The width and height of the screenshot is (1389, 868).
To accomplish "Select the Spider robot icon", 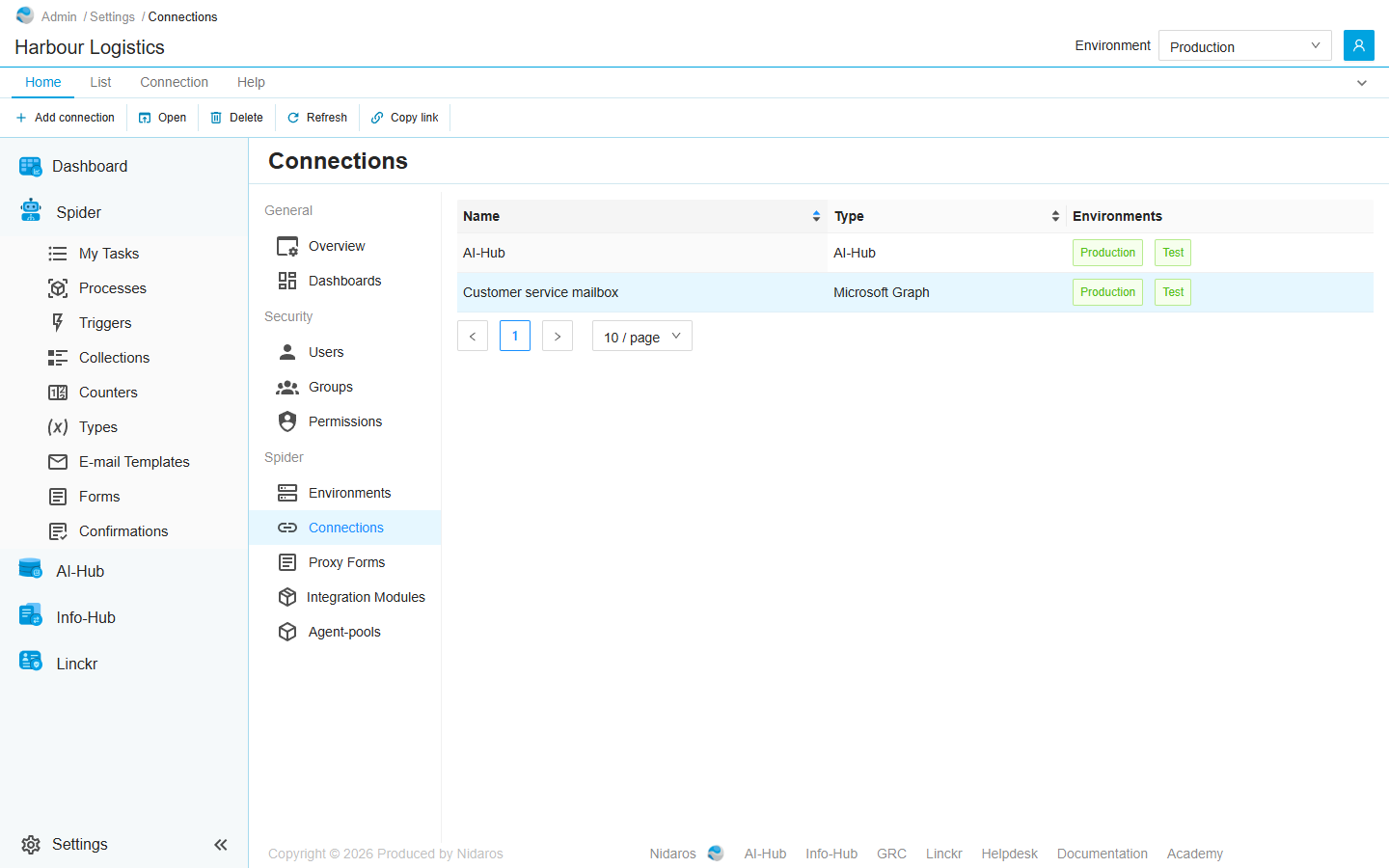I will click(x=31, y=211).
